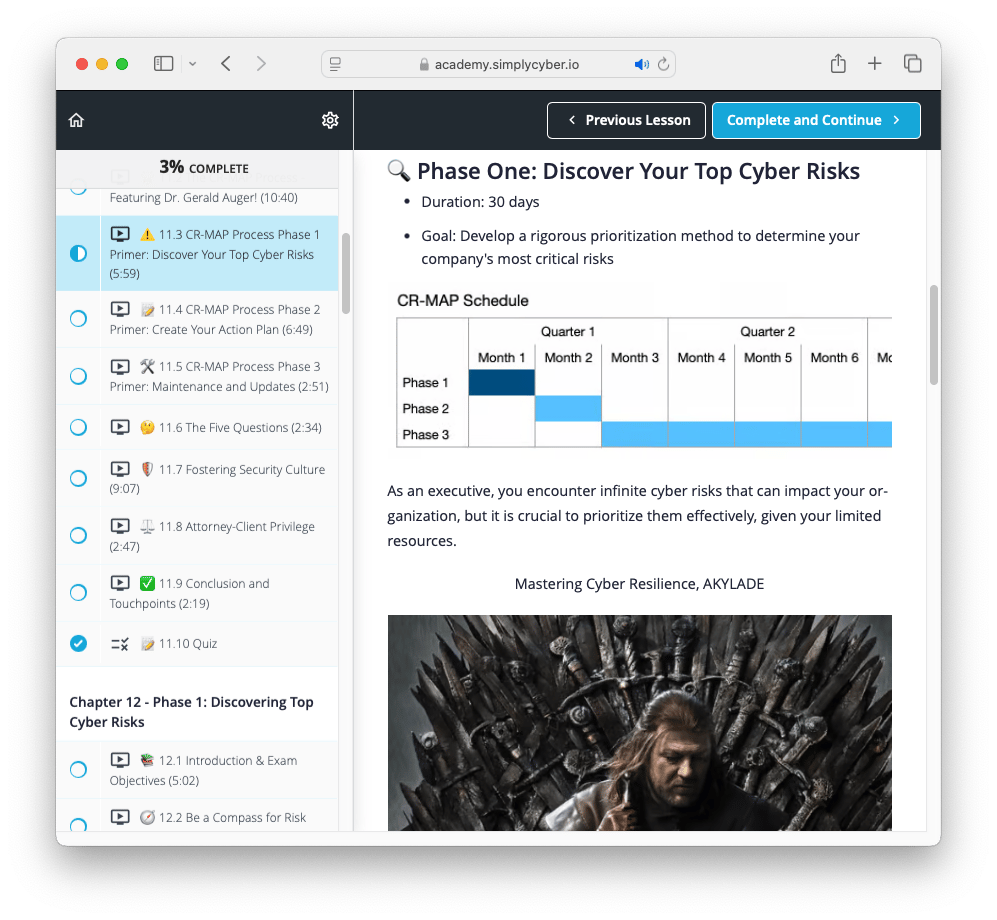This screenshot has height=920, width=997.
Task: Click video icon of lesson 11.5
Action: tap(120, 366)
